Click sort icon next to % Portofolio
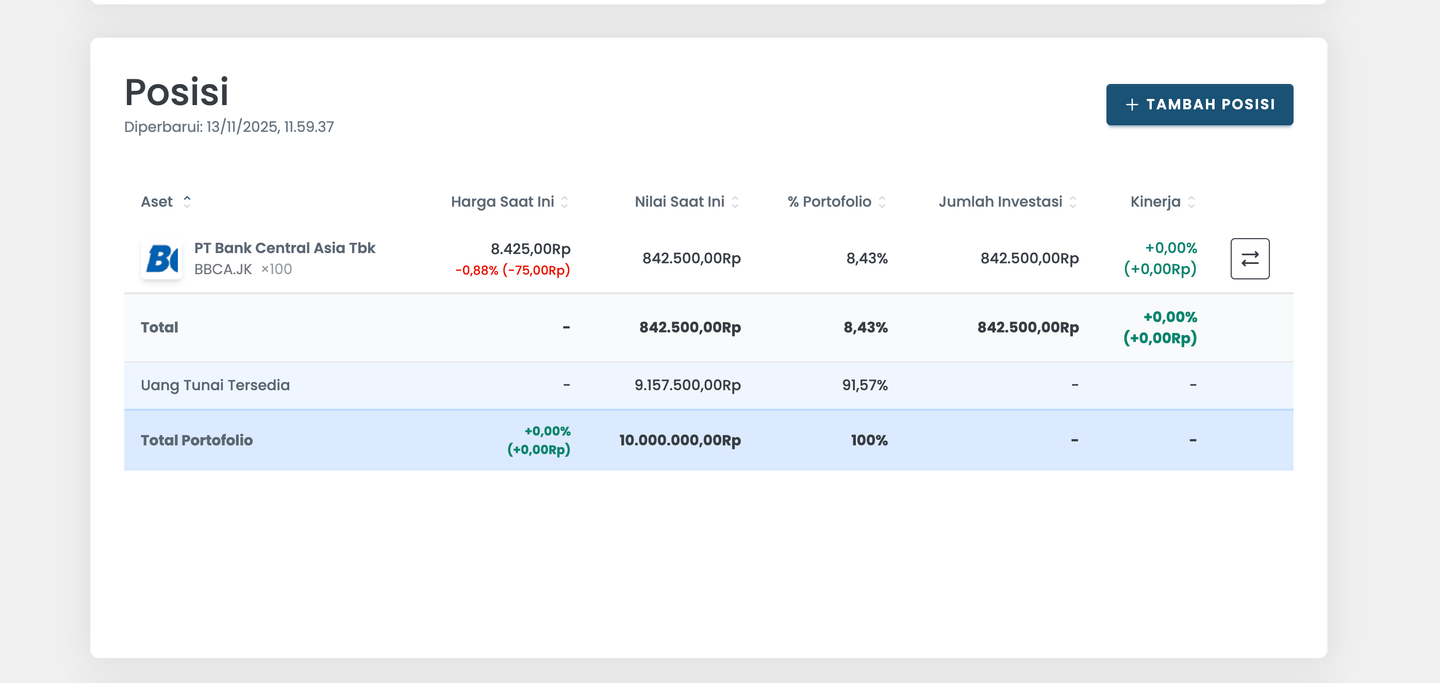 [882, 202]
